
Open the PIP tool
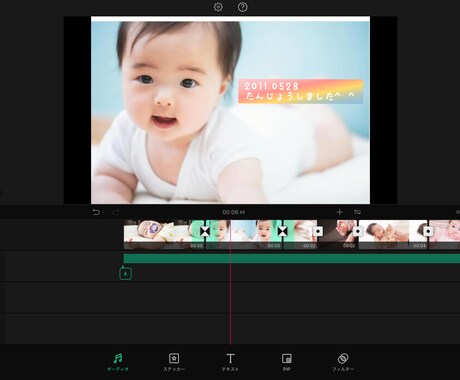287,362
